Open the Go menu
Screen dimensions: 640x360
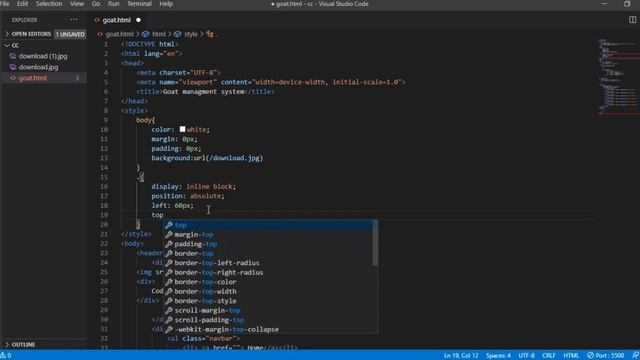click(96, 4)
